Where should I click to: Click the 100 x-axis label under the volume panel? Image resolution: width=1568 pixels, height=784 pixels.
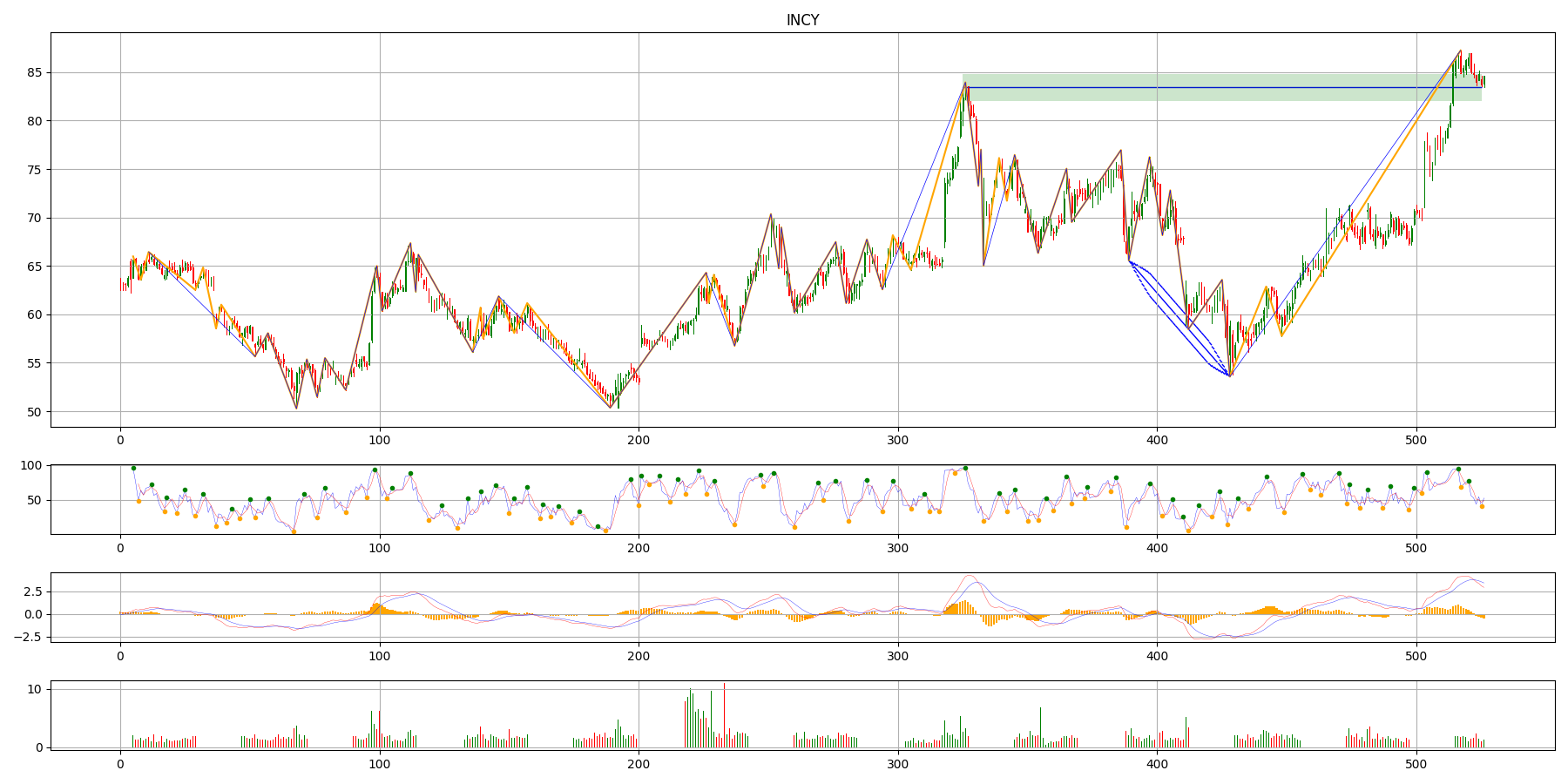(x=379, y=764)
